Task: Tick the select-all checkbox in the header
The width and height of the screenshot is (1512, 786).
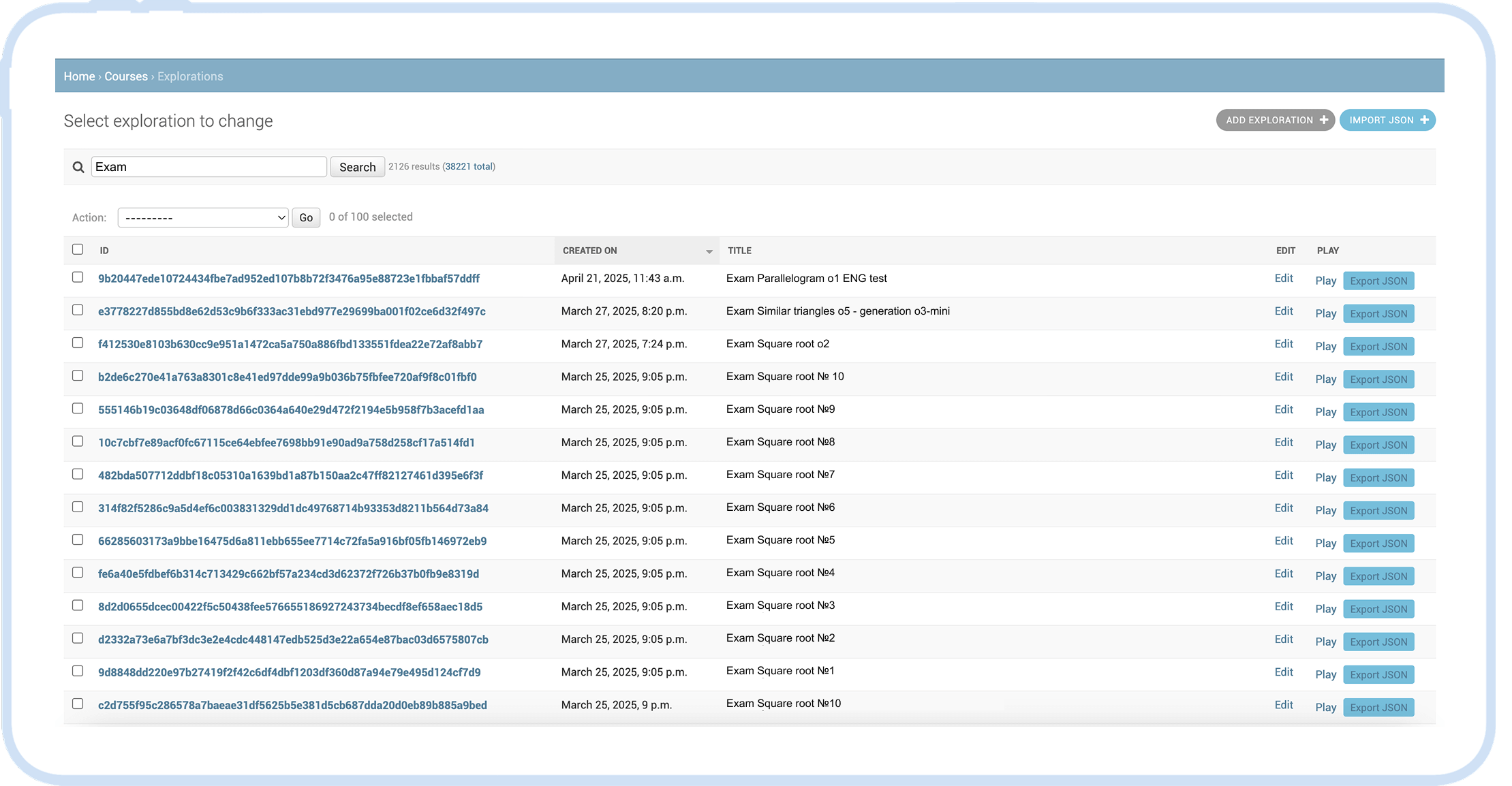Action: (78, 249)
